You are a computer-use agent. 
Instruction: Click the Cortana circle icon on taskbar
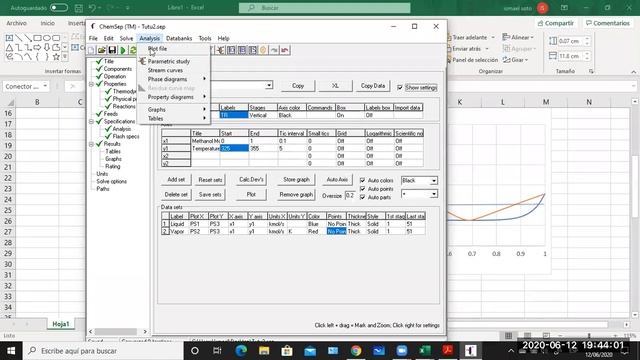pyautogui.click(x=195, y=351)
